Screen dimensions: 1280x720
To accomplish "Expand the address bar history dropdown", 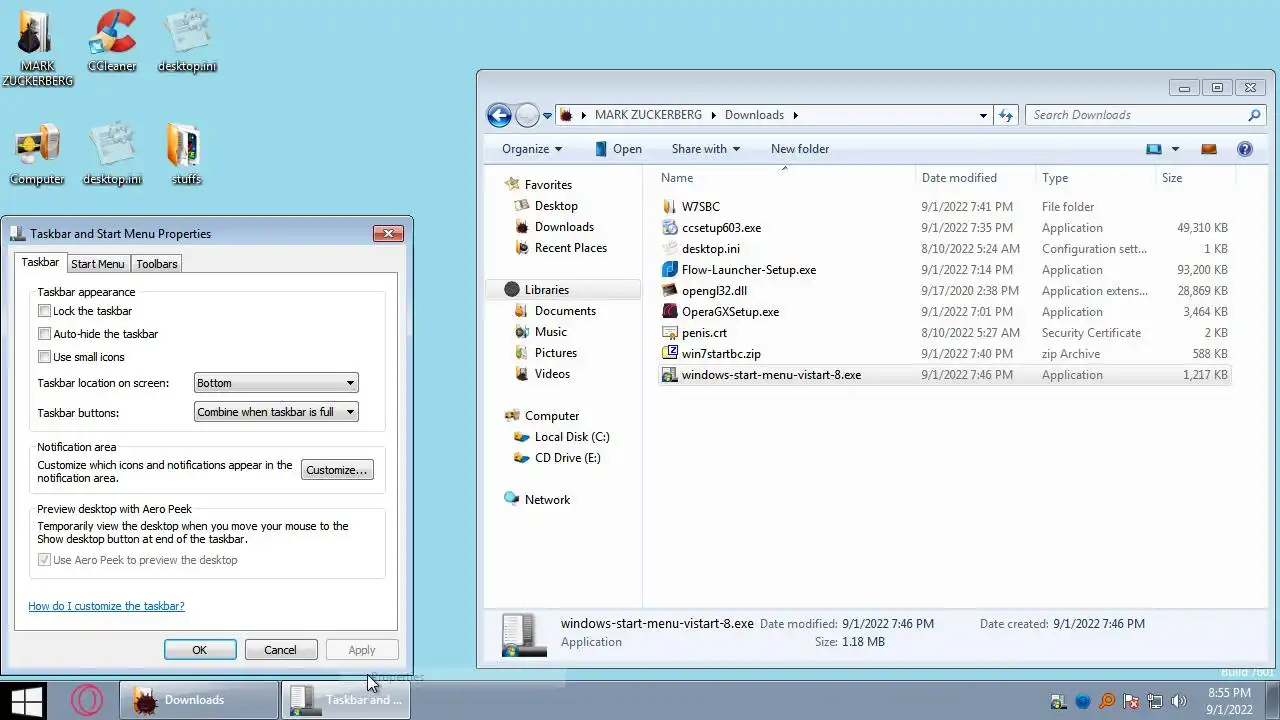I will 983,115.
